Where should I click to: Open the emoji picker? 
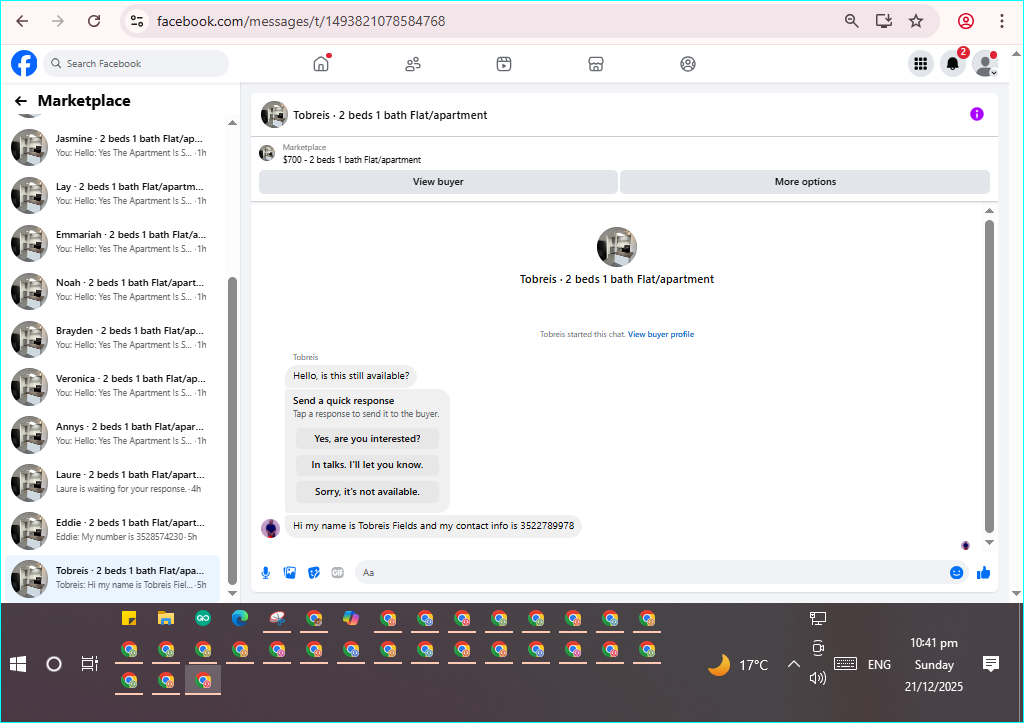click(956, 573)
